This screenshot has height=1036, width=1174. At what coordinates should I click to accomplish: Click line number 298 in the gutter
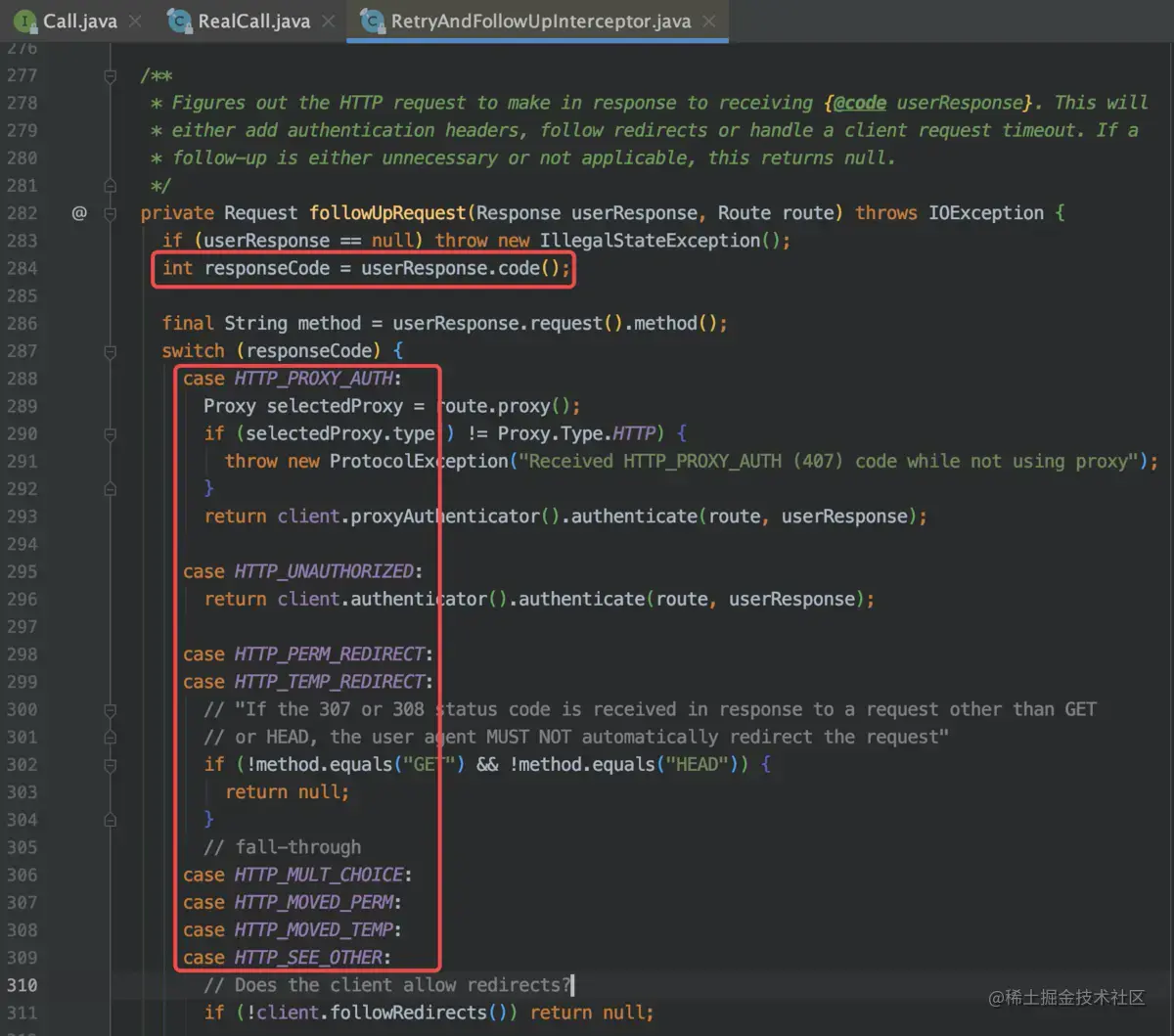(23, 653)
